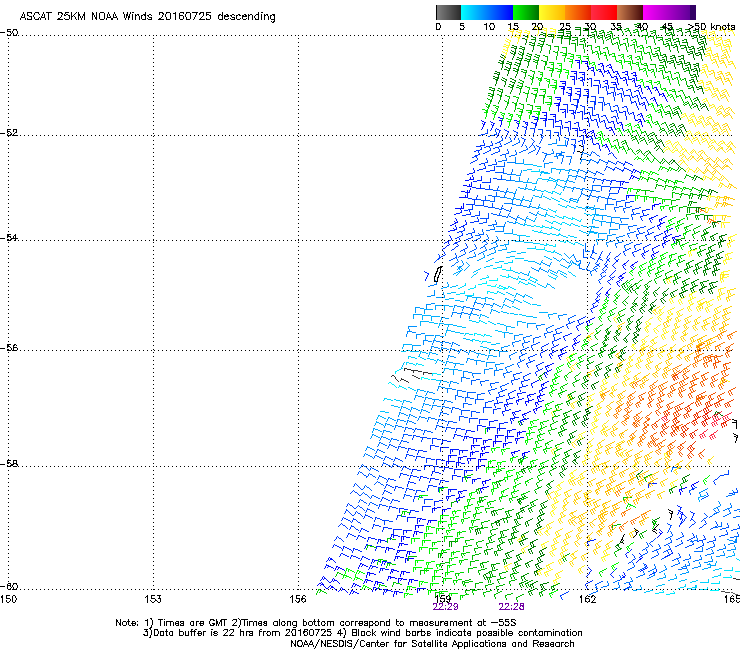Click the '-56' latitude label
This screenshot has width=740, height=650.
pos(9,347)
